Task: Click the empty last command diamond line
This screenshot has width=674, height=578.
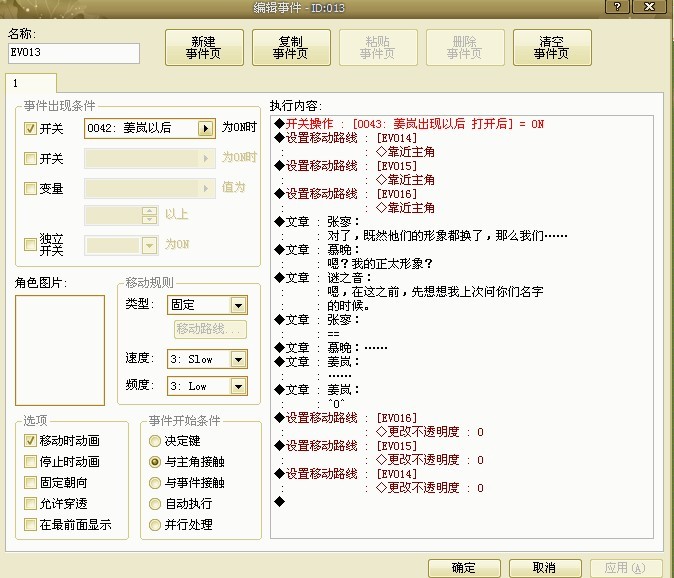Action: point(279,502)
